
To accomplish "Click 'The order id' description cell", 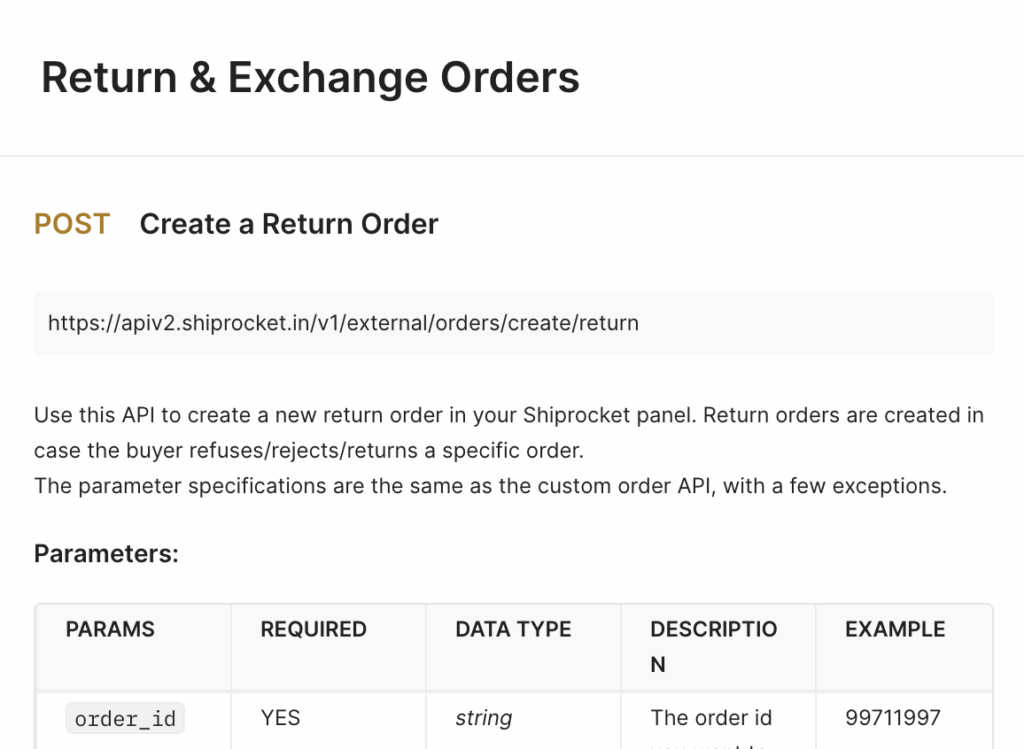I will [x=711, y=718].
